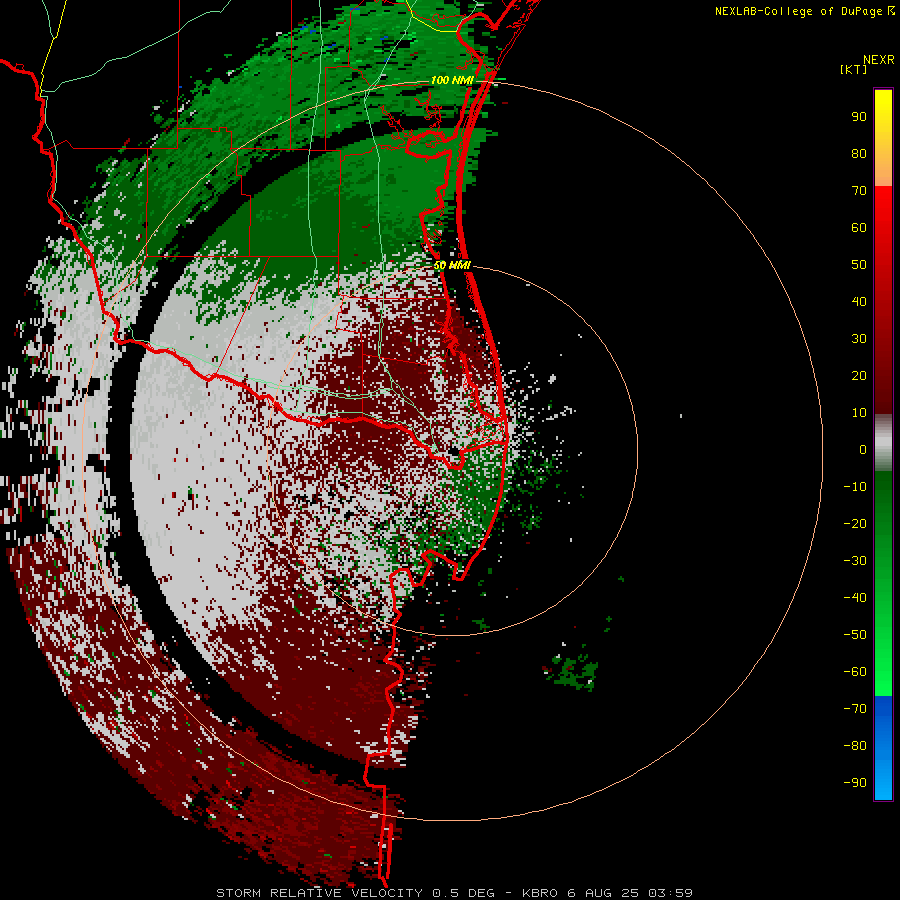
Task: Click the KT units label above the color scale
Action: click(x=854, y=69)
